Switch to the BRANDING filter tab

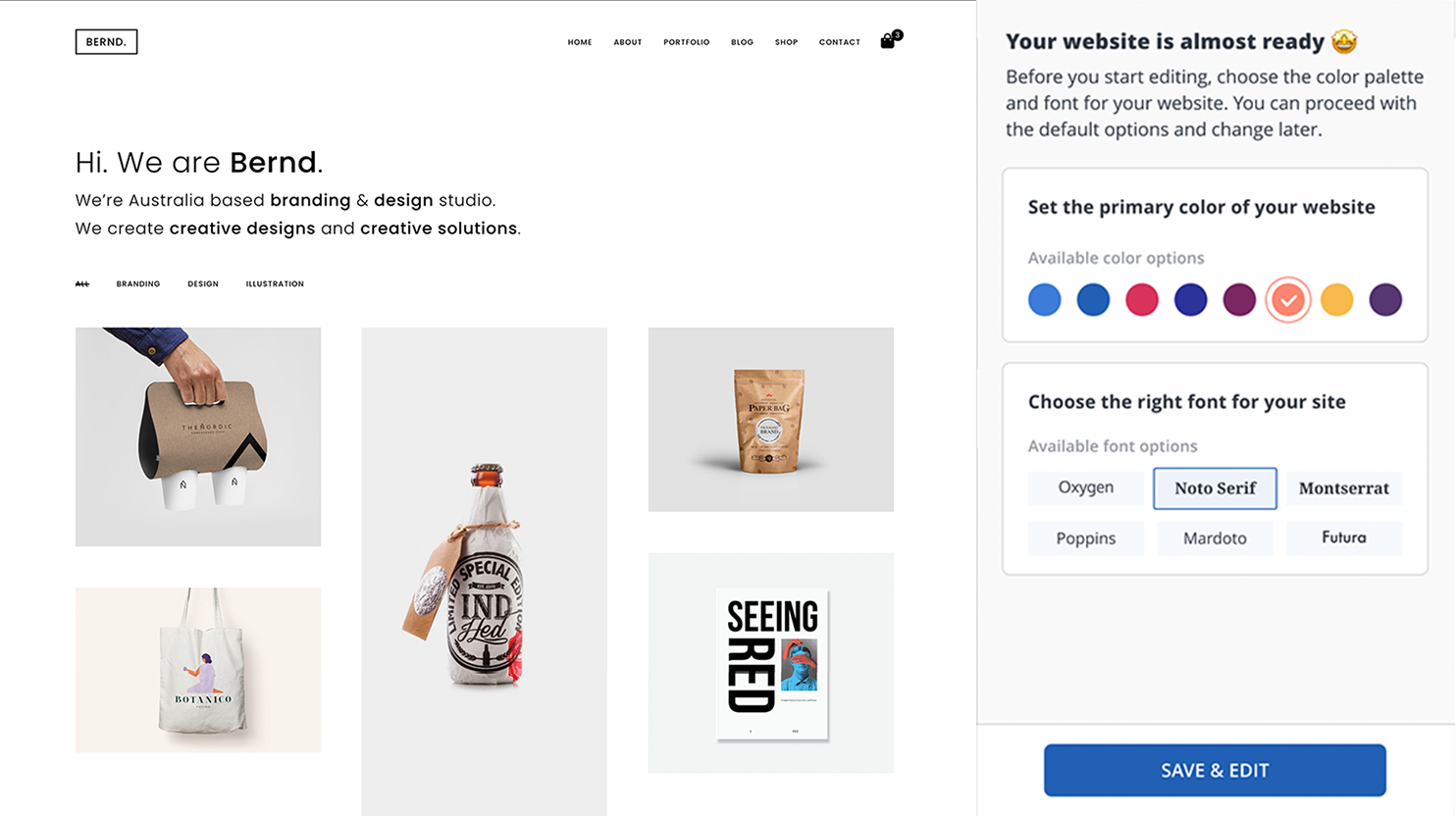(x=137, y=283)
